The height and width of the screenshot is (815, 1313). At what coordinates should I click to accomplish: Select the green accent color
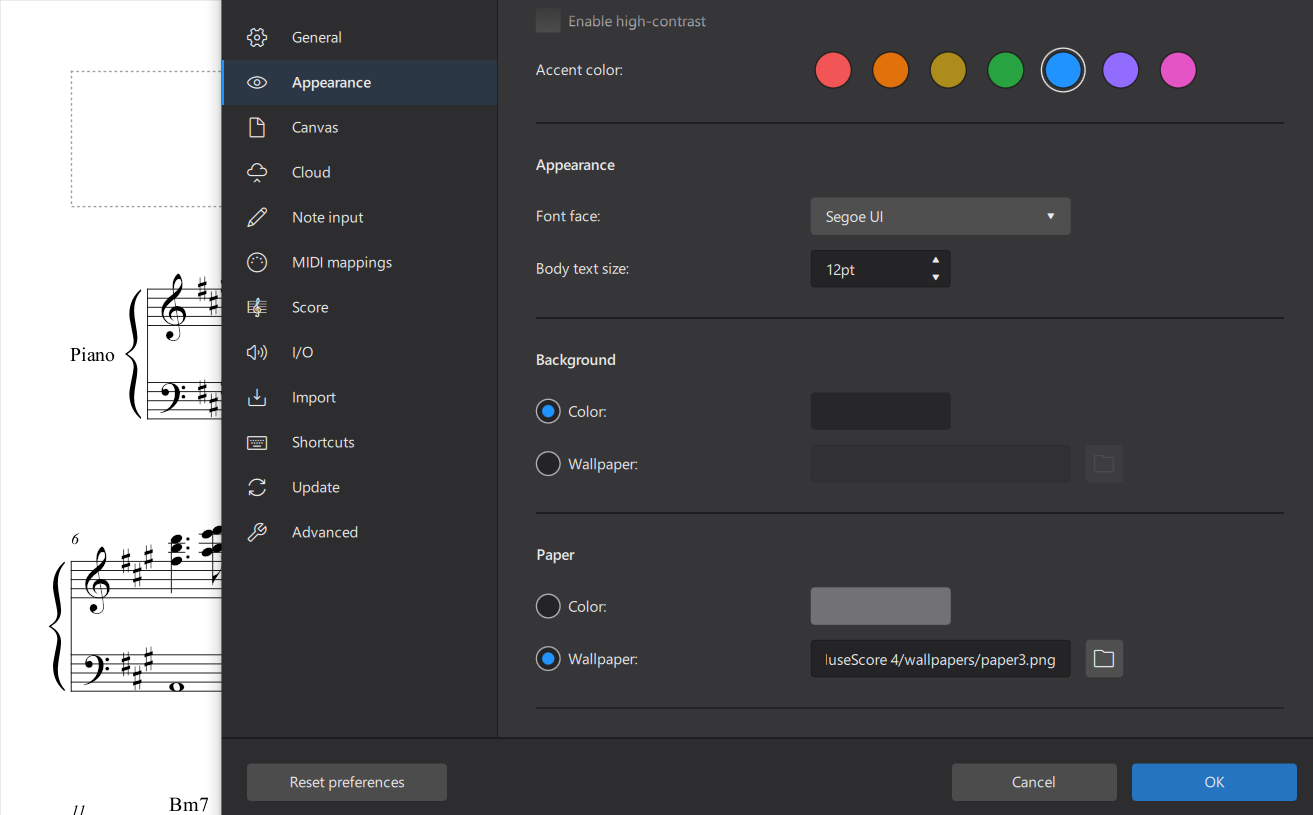point(1005,70)
